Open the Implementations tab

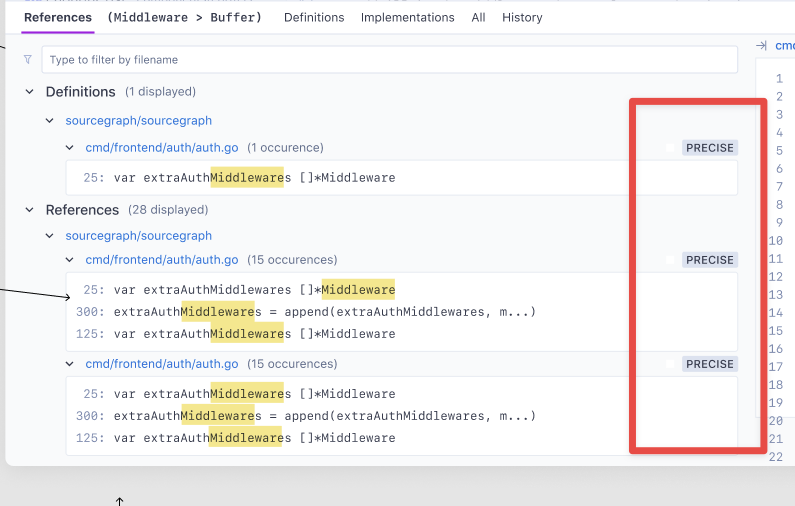[x=408, y=17]
